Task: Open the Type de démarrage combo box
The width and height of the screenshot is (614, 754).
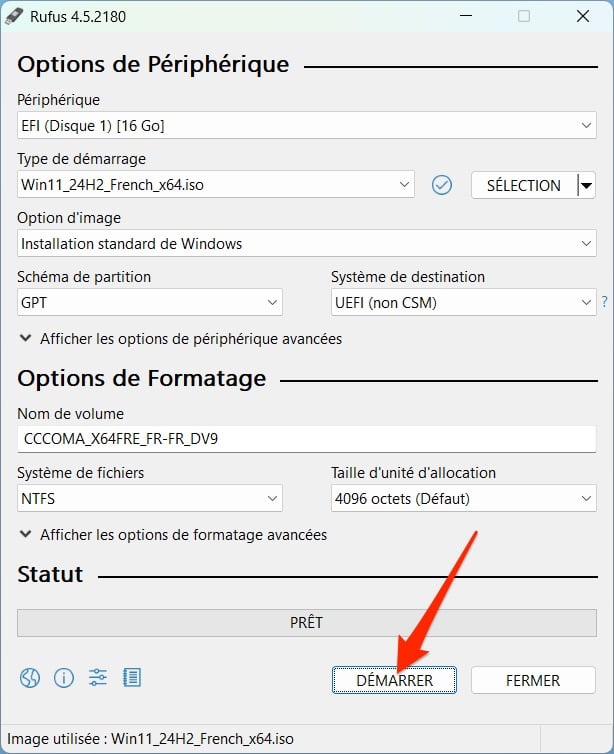Action: [x=216, y=184]
